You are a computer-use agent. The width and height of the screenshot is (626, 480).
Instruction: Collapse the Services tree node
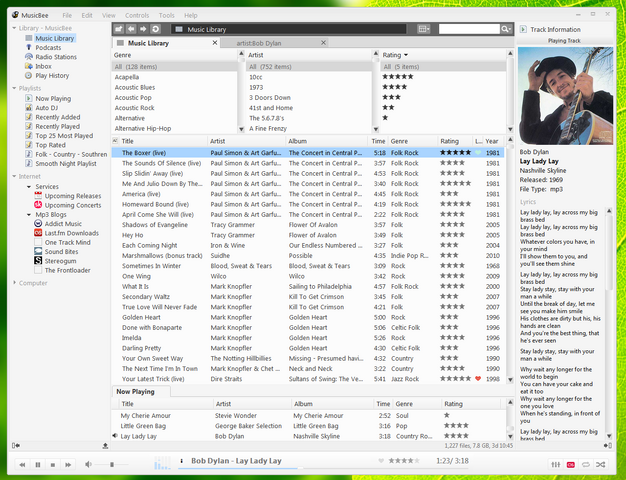pyautogui.click(x=29, y=186)
